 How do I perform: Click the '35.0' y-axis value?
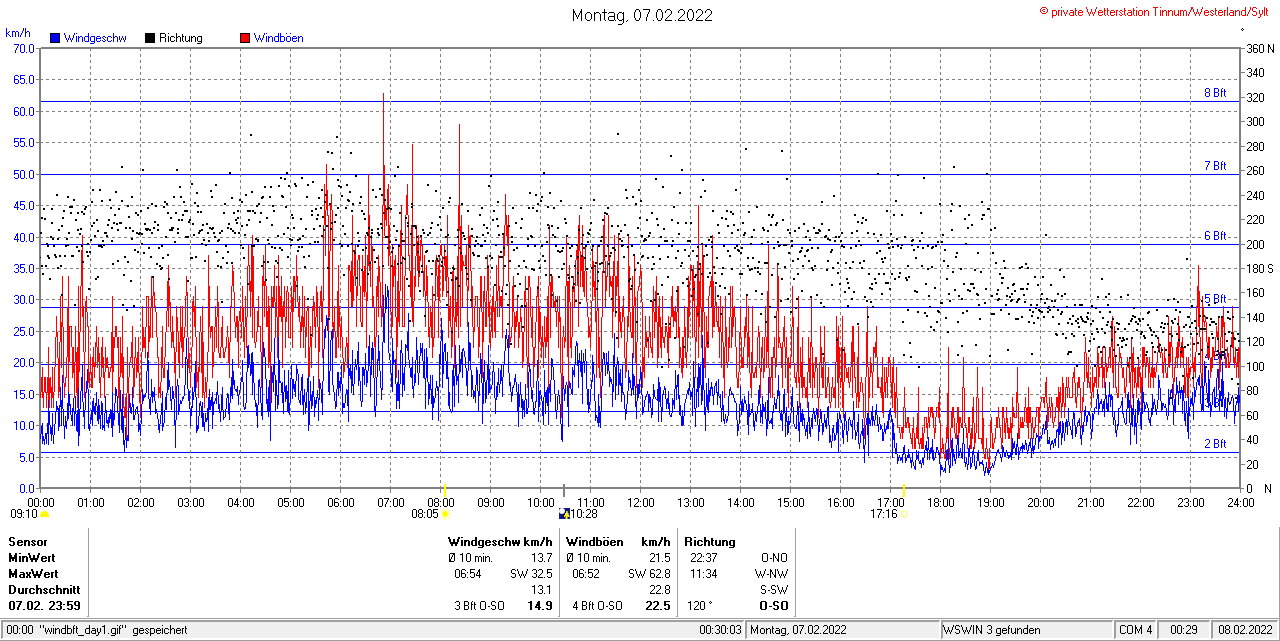pyautogui.click(x=24, y=268)
